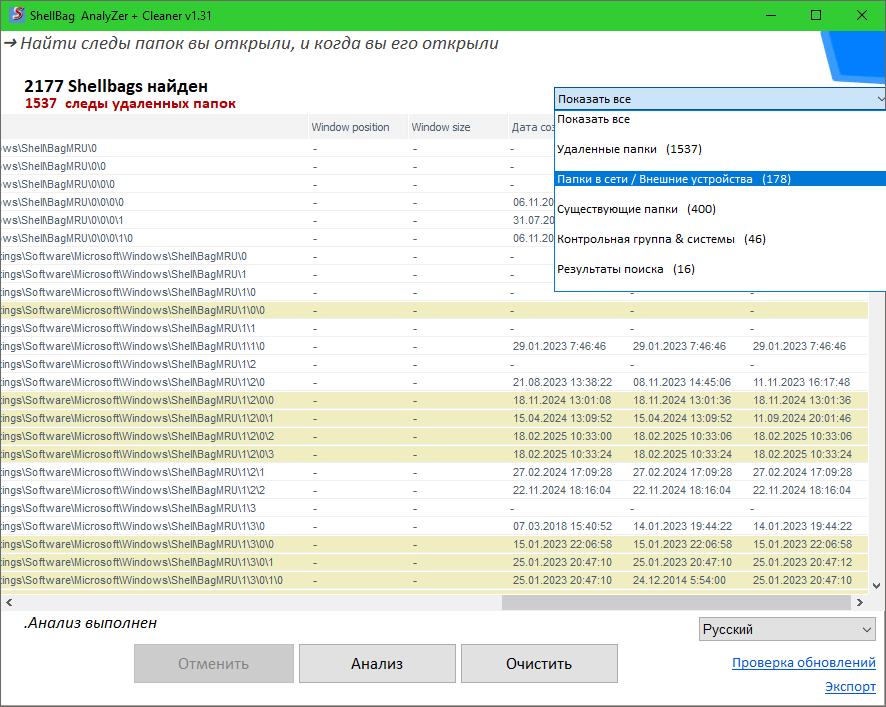Choose «Удаленные папки (1537)» filter option

[x=629, y=149]
